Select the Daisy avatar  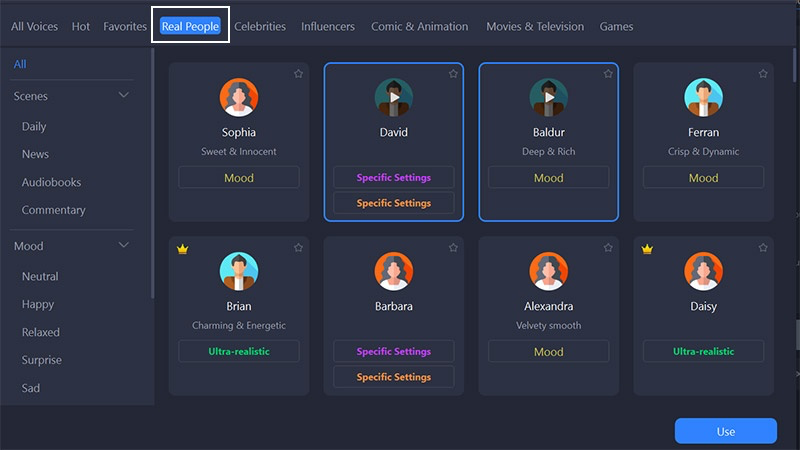[704, 271]
